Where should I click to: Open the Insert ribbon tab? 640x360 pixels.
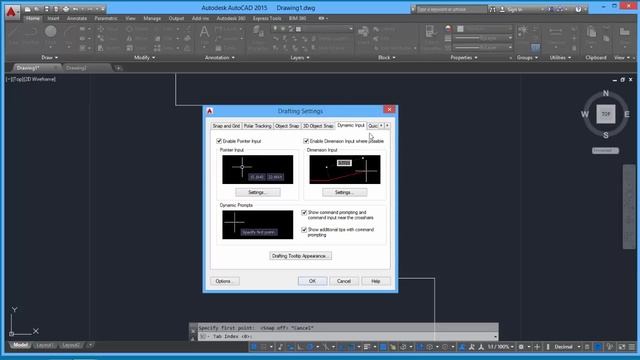click(x=53, y=18)
